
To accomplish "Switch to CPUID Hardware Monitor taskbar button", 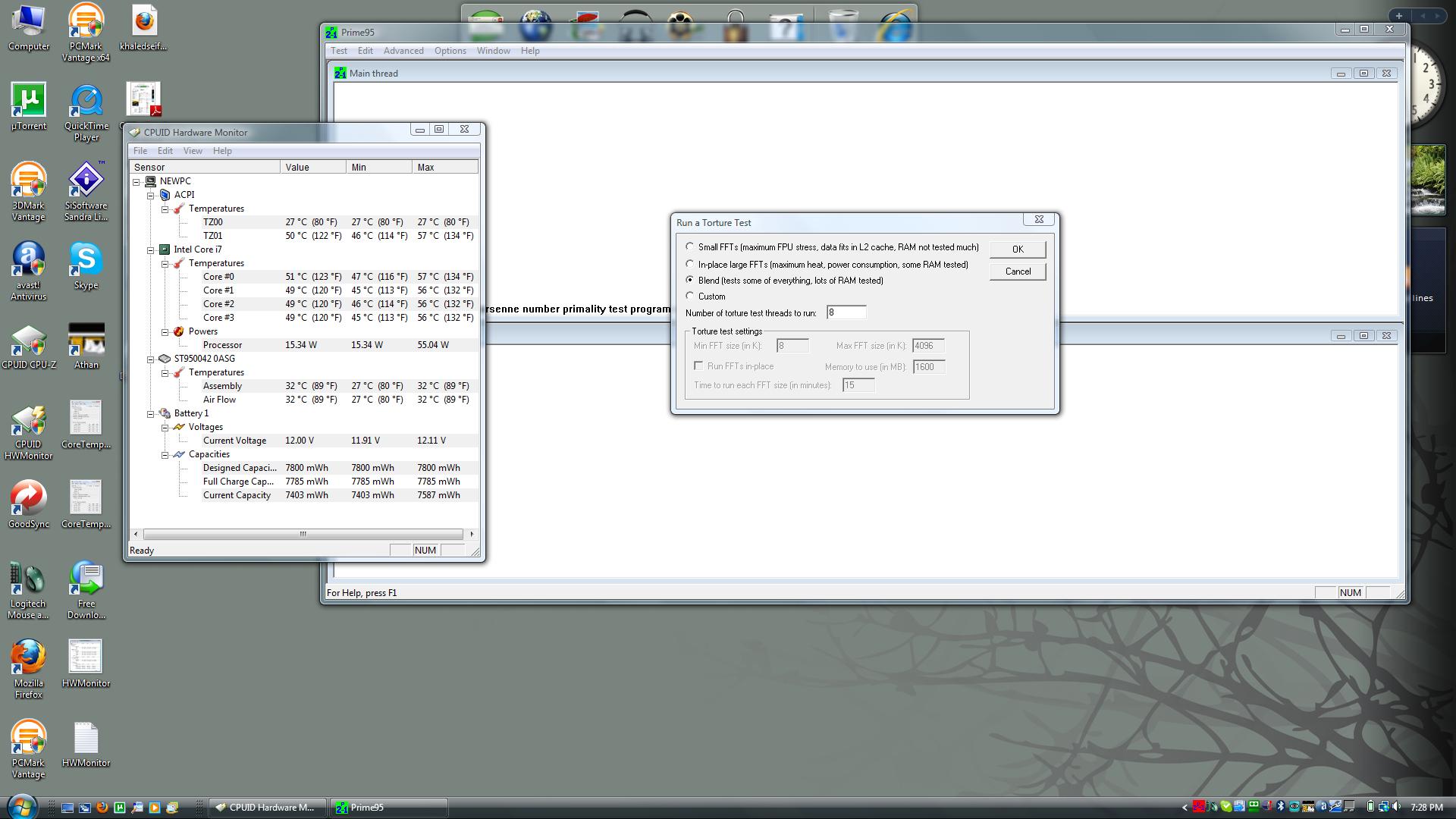I will [x=268, y=808].
